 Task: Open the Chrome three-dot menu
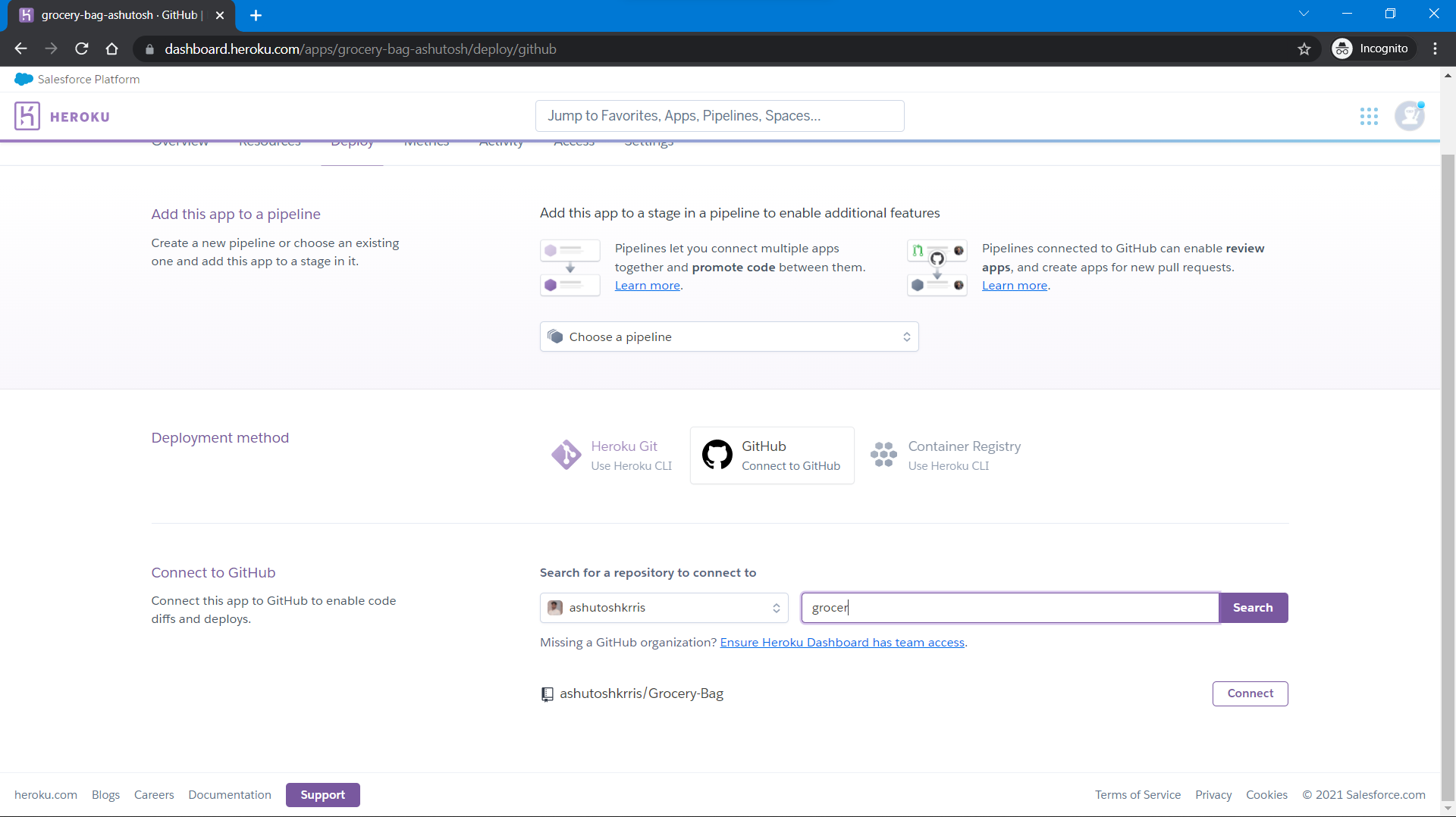click(x=1435, y=49)
